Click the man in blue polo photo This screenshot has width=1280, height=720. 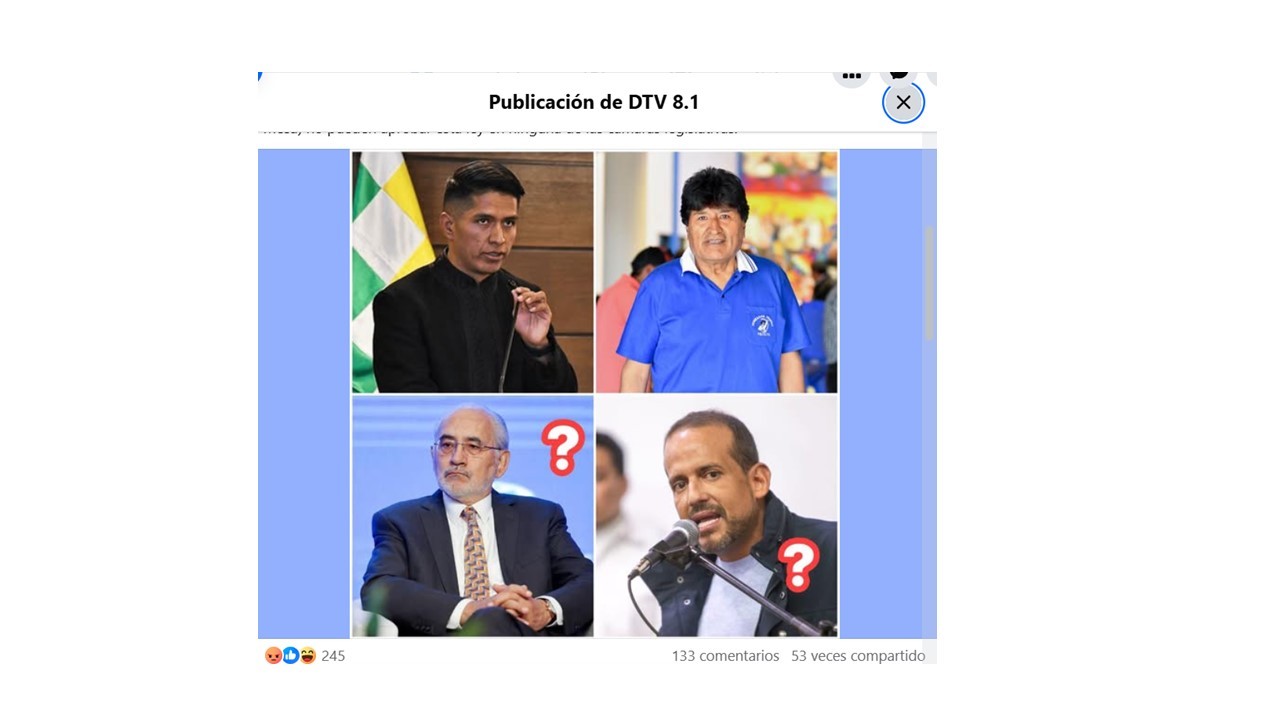[x=717, y=272]
